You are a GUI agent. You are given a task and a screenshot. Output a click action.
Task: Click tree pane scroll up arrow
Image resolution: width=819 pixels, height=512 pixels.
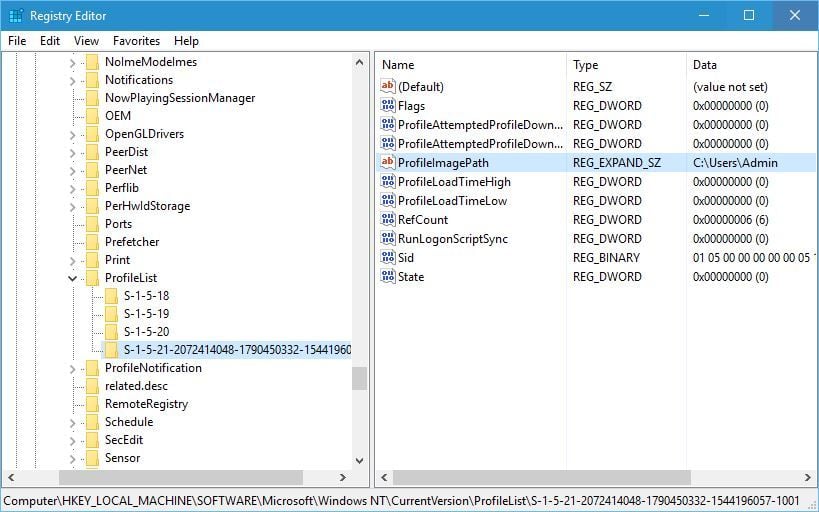359,62
